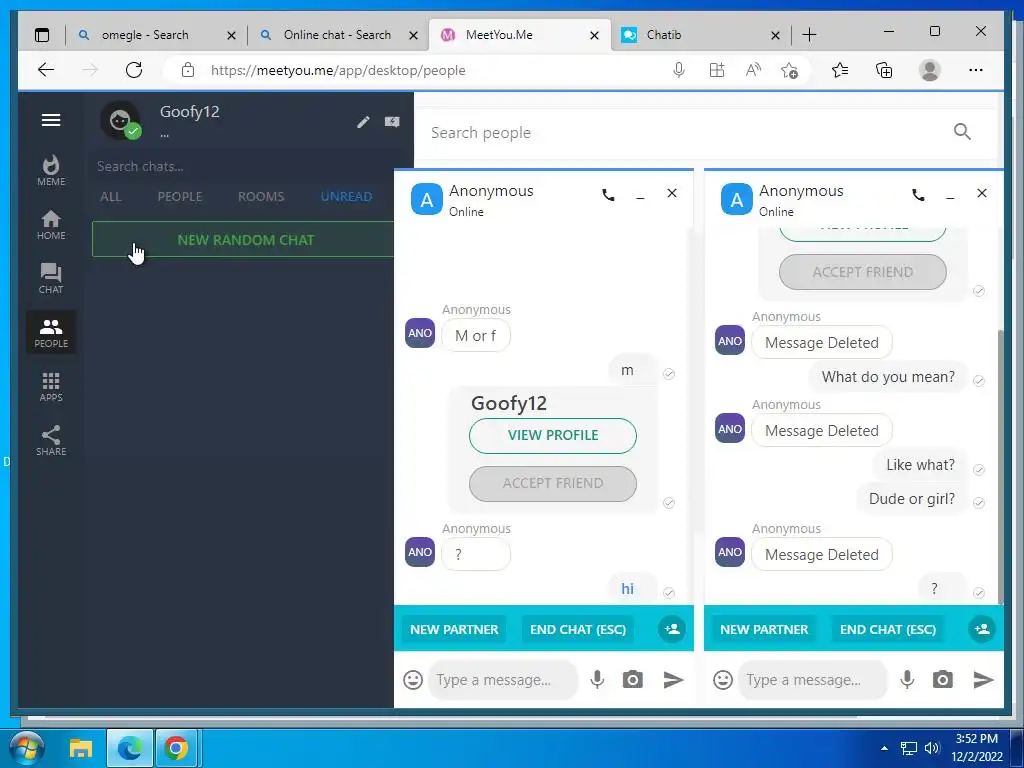Select PEOPLE in the sidebar
1024x768 pixels.
[x=51, y=332]
